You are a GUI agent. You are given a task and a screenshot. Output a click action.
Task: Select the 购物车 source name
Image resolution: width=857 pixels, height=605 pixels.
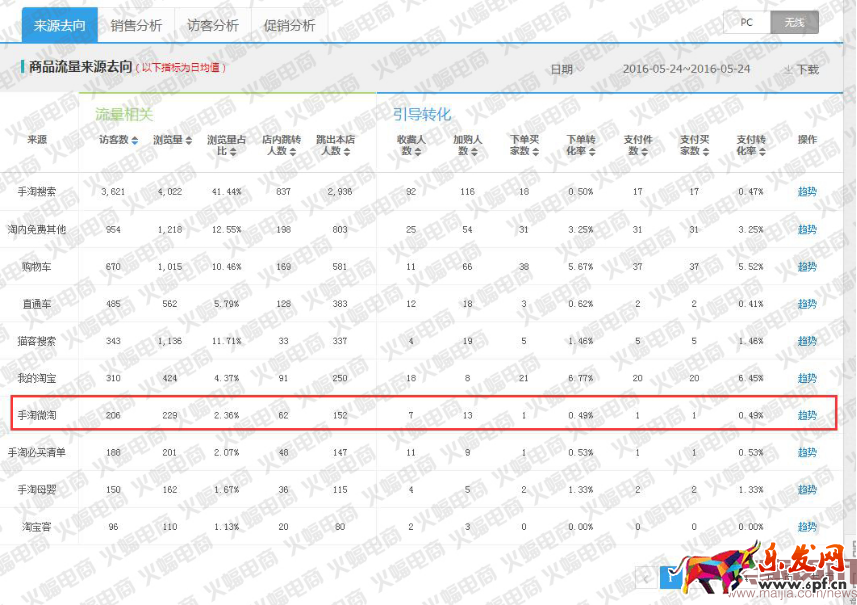[37, 267]
